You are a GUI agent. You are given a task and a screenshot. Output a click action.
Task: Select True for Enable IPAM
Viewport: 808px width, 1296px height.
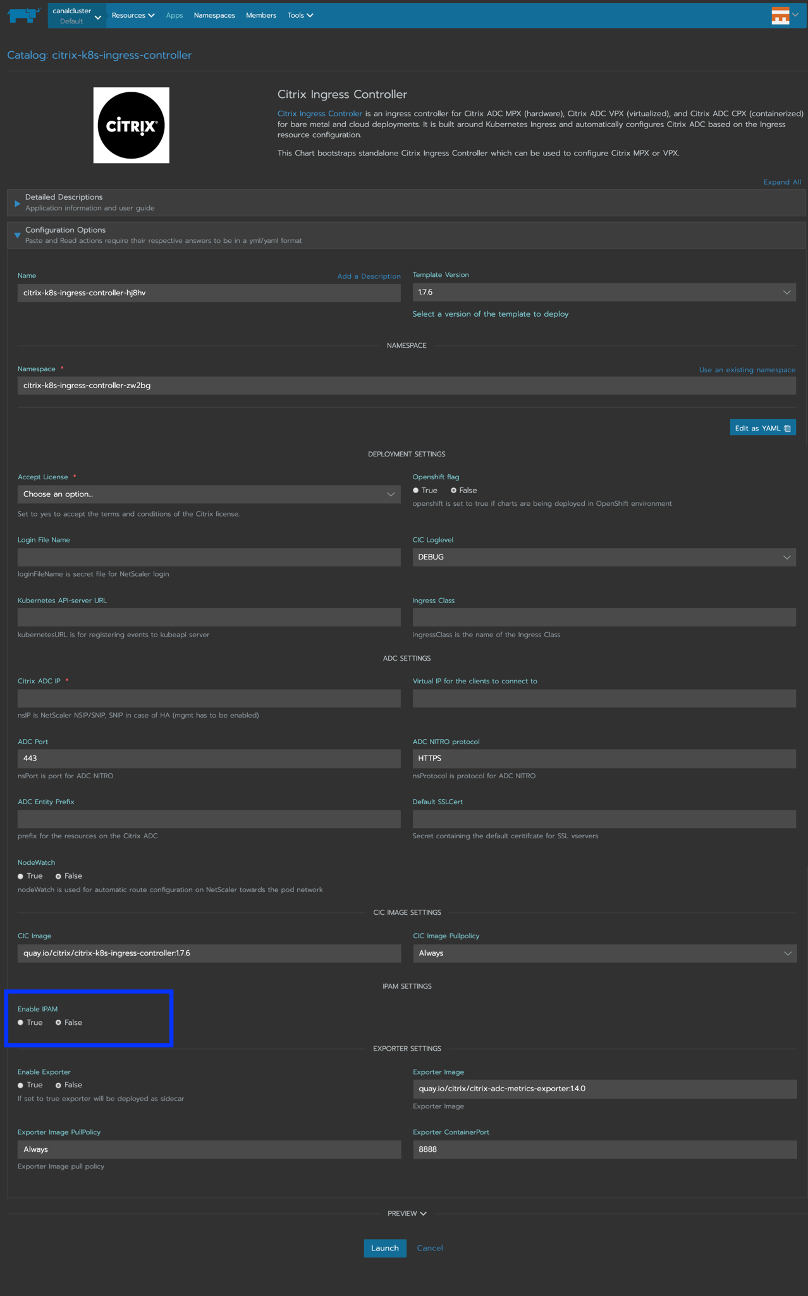point(21,1023)
